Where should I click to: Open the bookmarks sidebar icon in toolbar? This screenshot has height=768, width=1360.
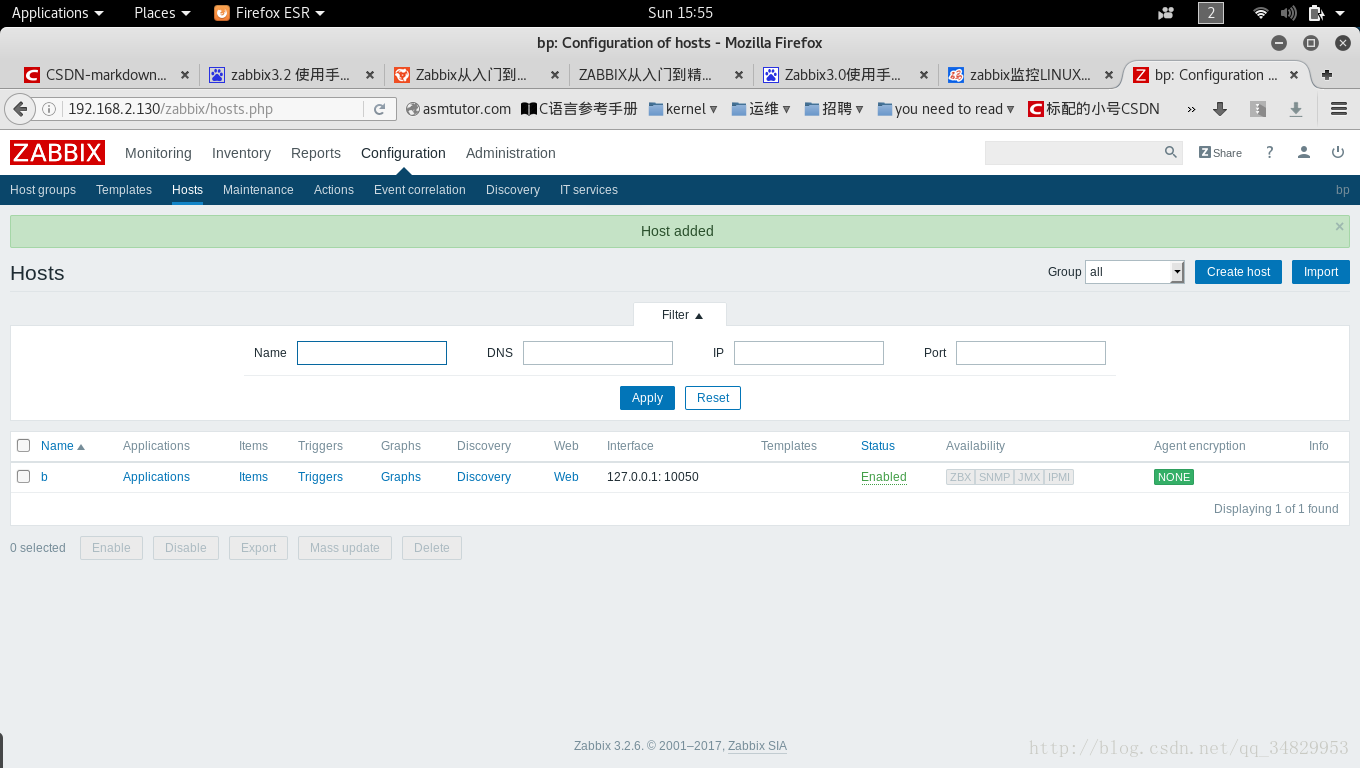(1258, 109)
